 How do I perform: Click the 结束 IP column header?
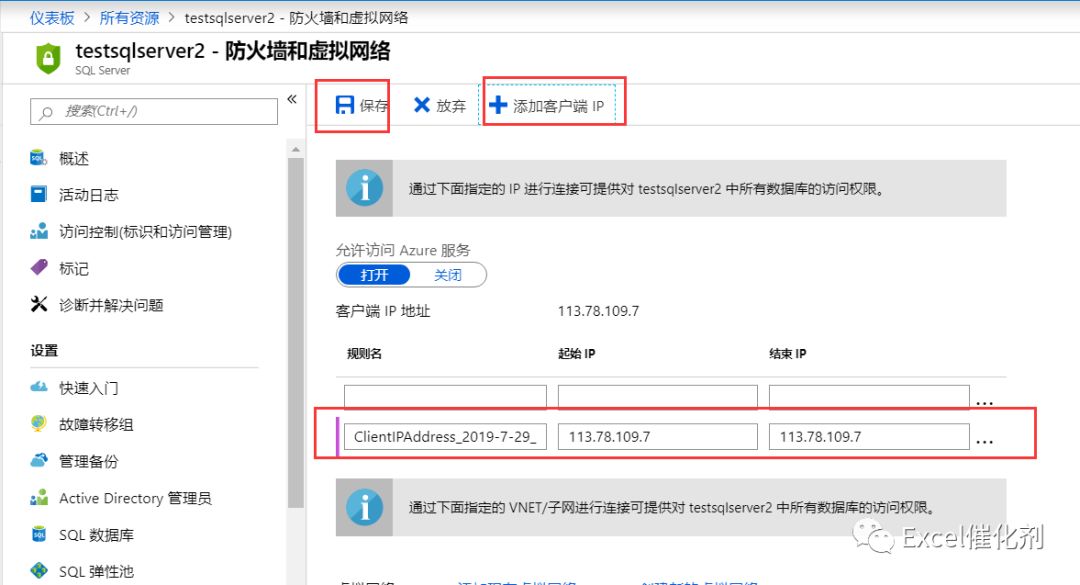(x=787, y=353)
